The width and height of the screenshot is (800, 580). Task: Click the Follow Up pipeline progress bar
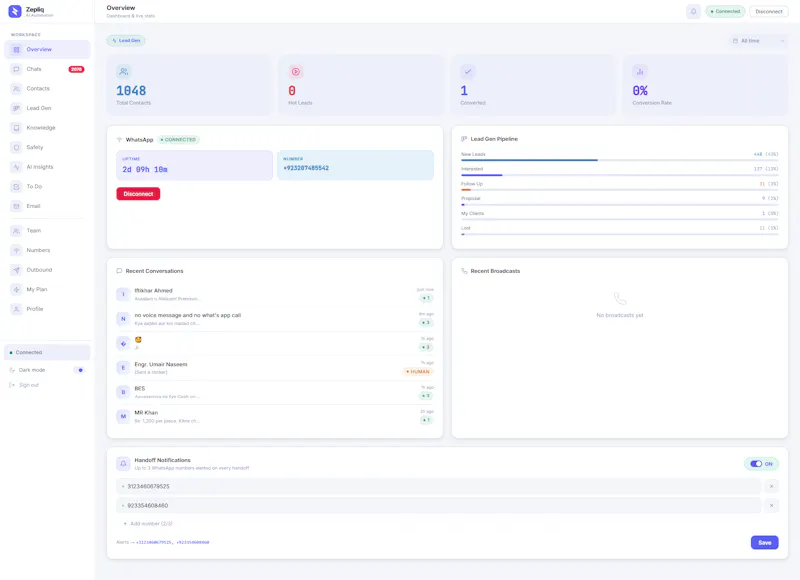point(619,190)
